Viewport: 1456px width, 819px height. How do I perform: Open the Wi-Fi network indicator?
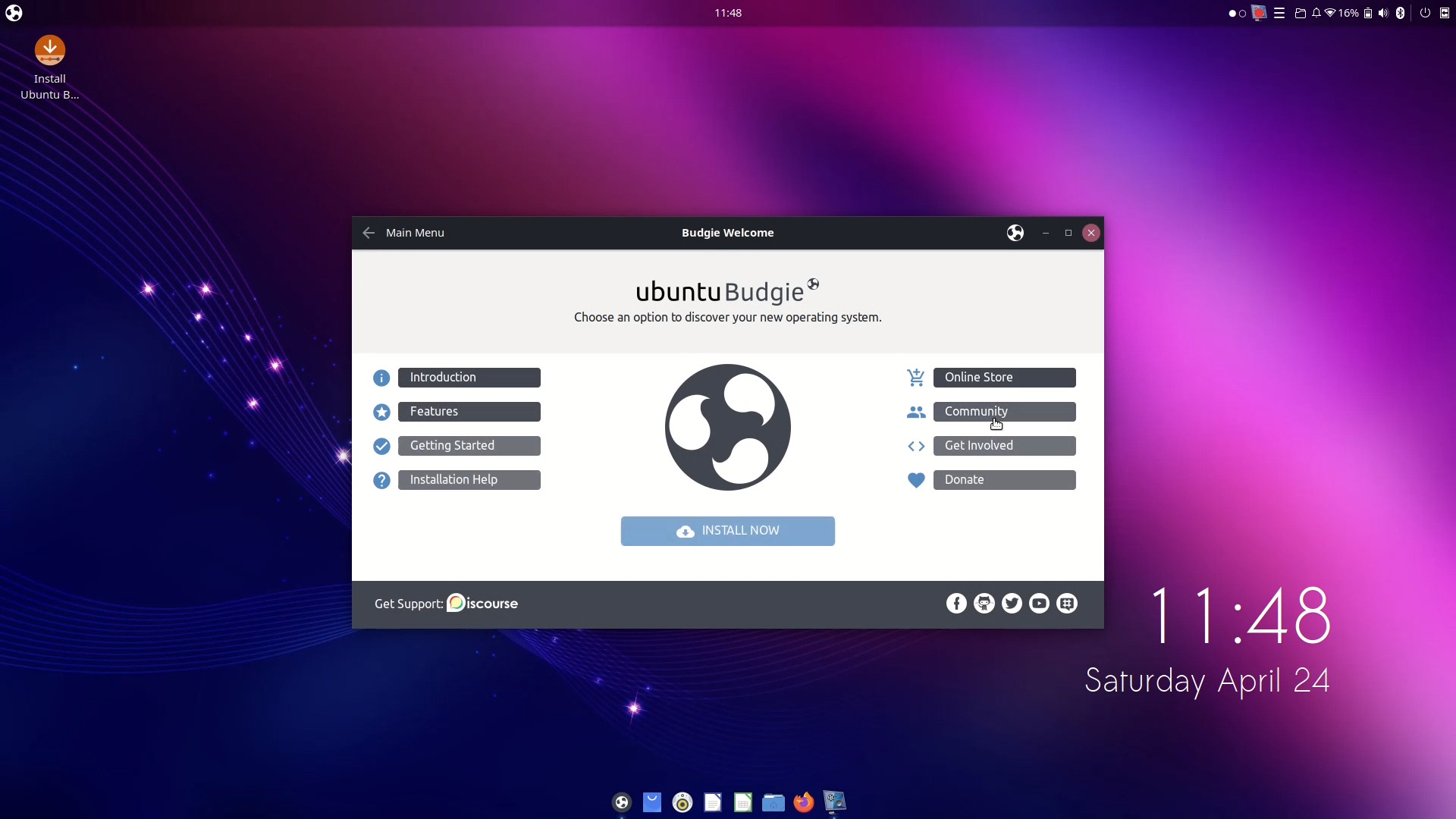tap(1330, 13)
